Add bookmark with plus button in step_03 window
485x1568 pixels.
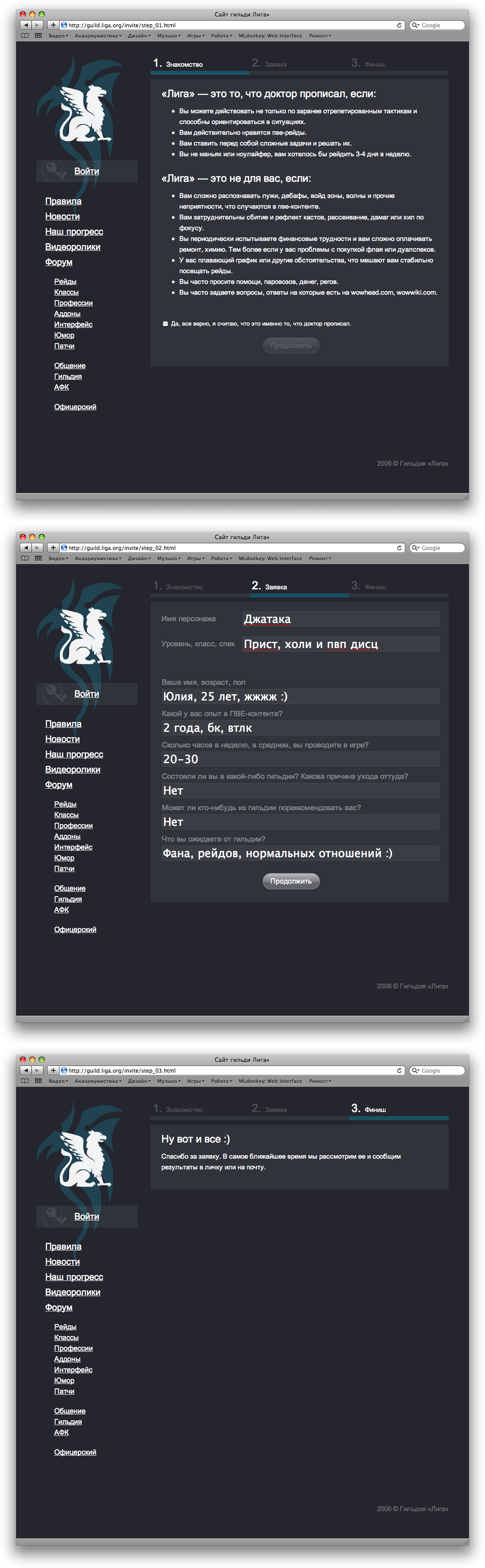tap(53, 1071)
